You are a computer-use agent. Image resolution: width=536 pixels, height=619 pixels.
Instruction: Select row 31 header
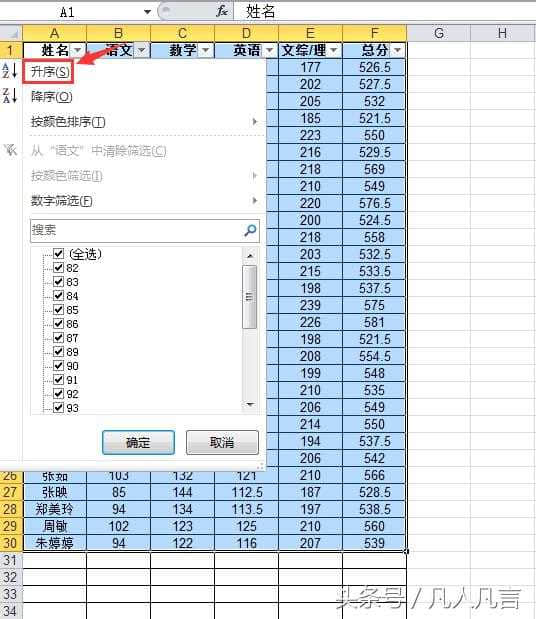point(11,560)
